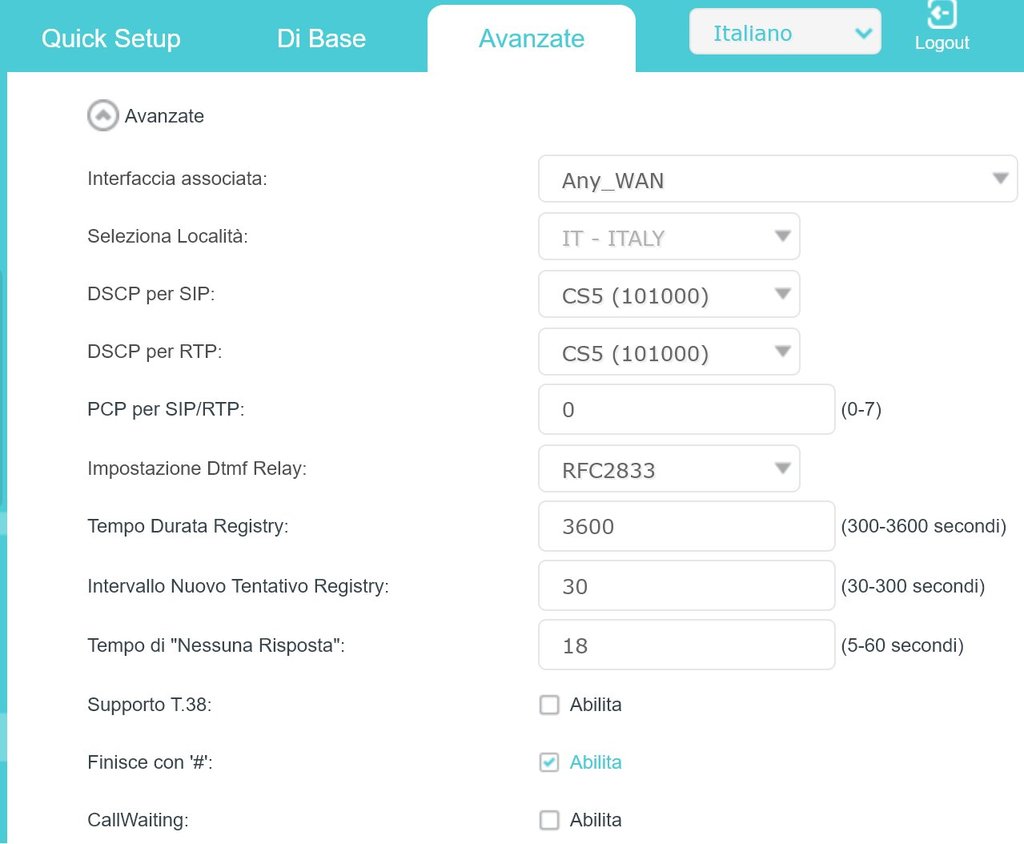Image resolution: width=1024 pixels, height=844 pixels.
Task: Click the DSCP per SIP label
Action: pos(151,294)
